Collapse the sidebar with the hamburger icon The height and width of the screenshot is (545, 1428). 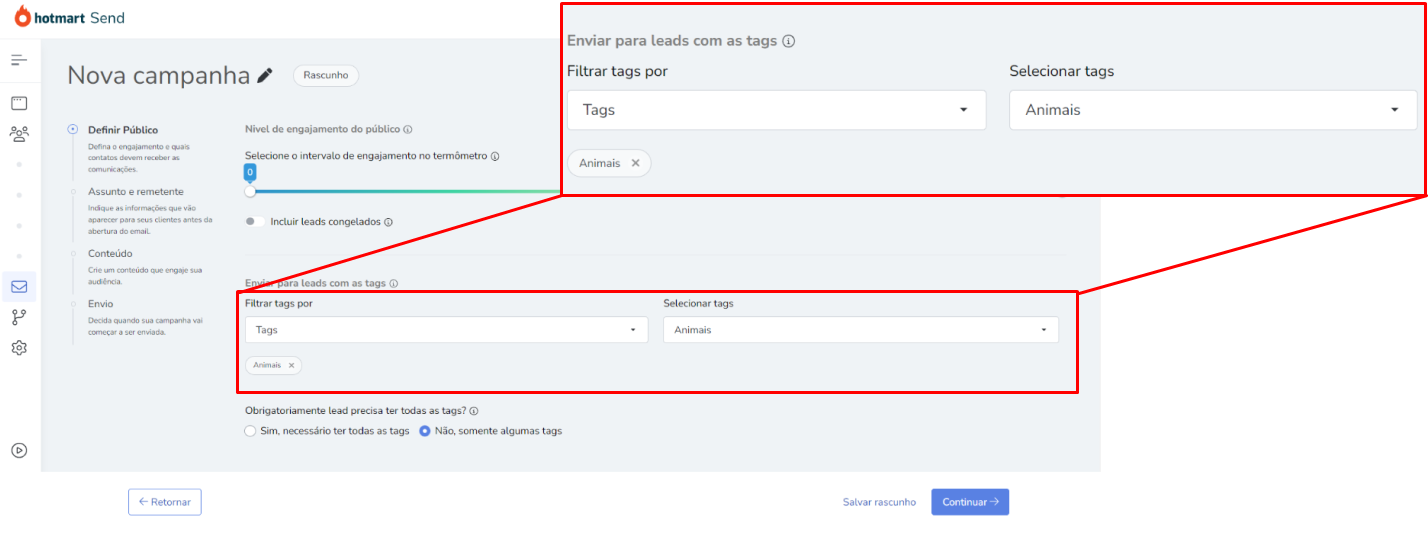coord(19,60)
